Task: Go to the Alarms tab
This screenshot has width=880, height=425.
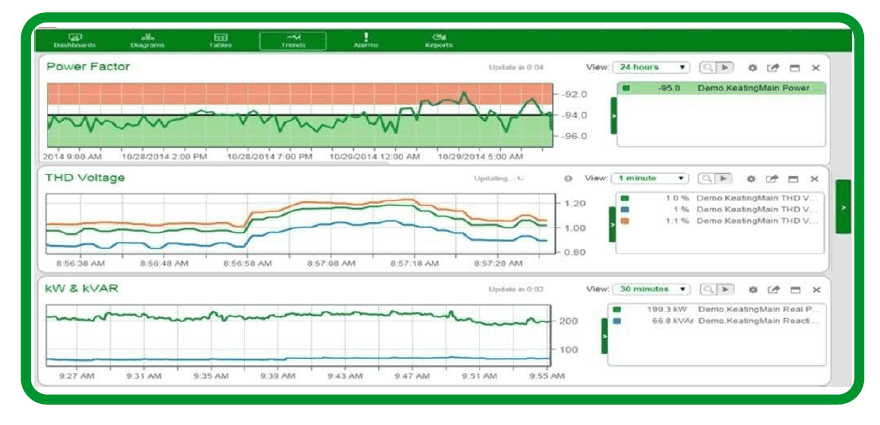Action: click(366, 40)
